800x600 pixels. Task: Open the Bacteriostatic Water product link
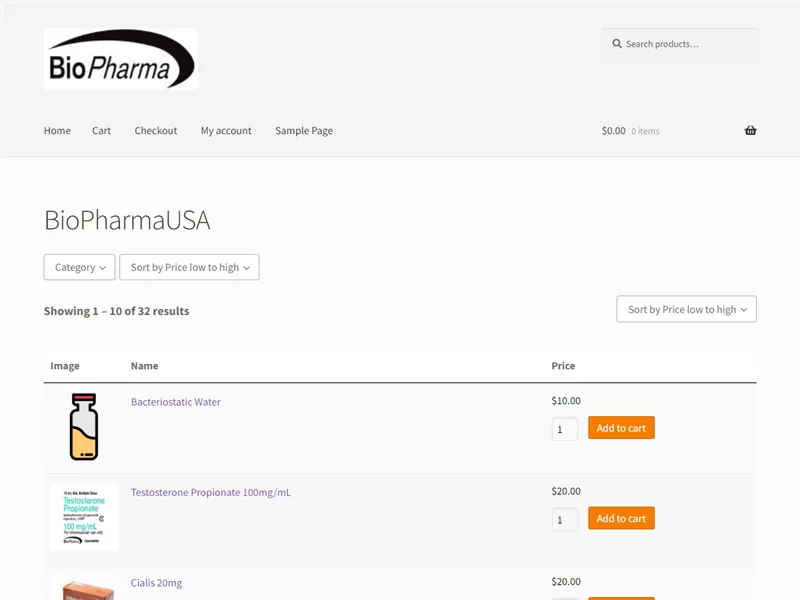[176, 401]
